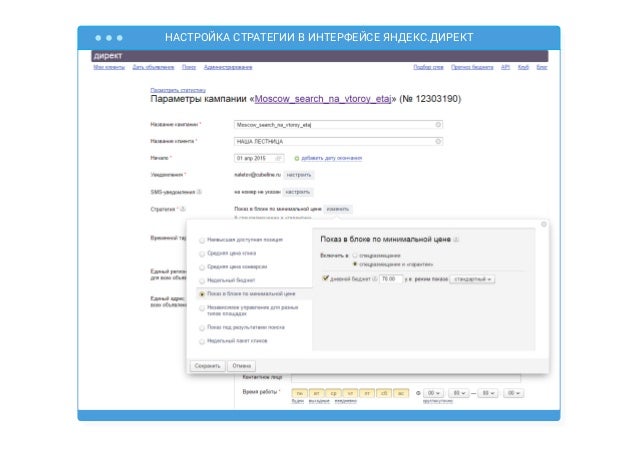The width and height of the screenshot is (638, 450).
Task: Select 'Недельный пакет кликов' strategy radio
Action: [x=202, y=341]
